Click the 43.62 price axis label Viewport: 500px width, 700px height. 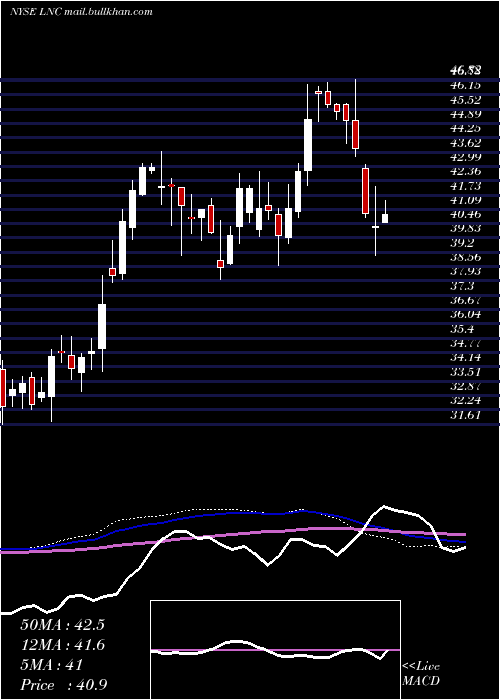(x=465, y=143)
